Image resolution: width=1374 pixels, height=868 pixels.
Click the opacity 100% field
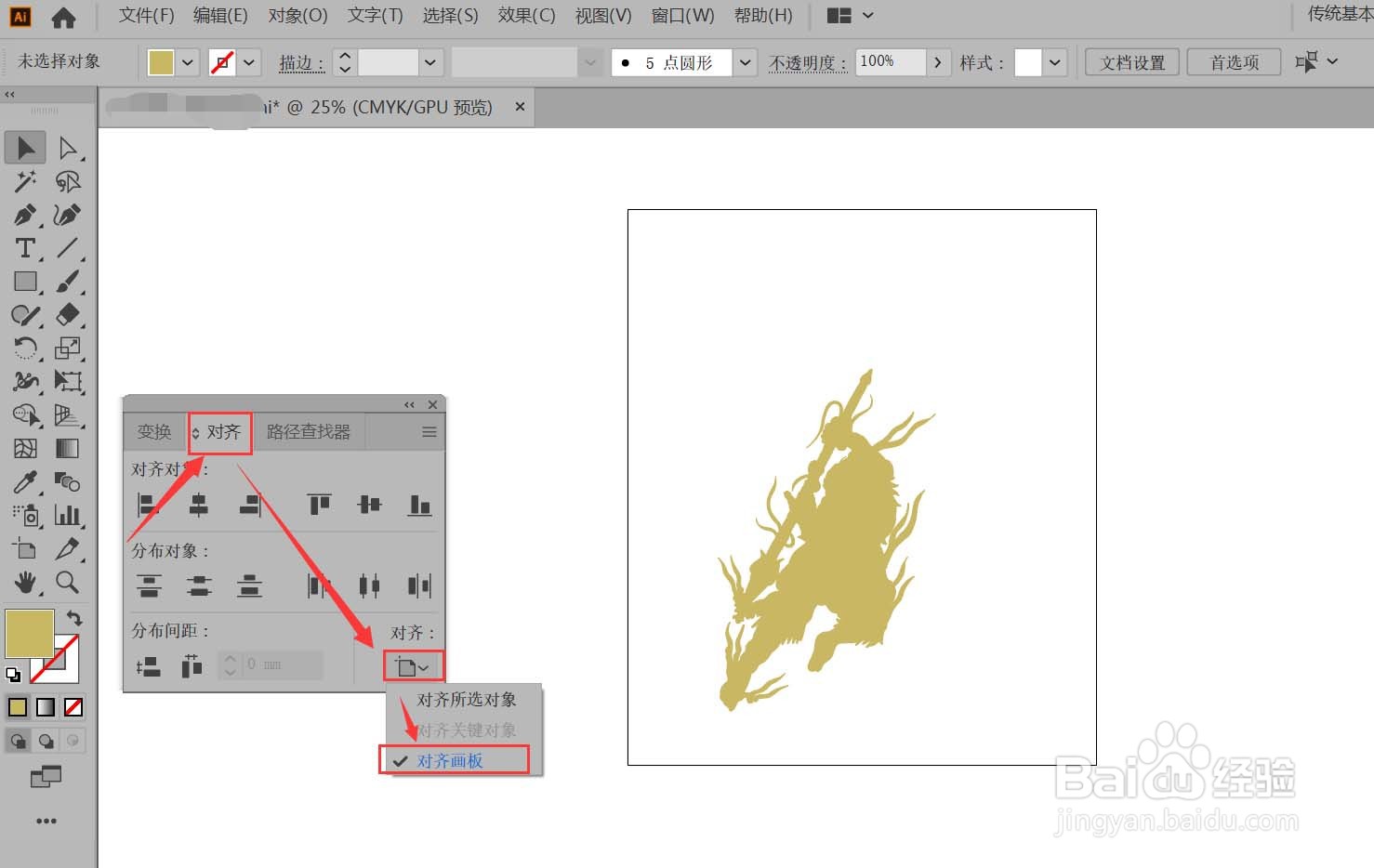[890, 62]
